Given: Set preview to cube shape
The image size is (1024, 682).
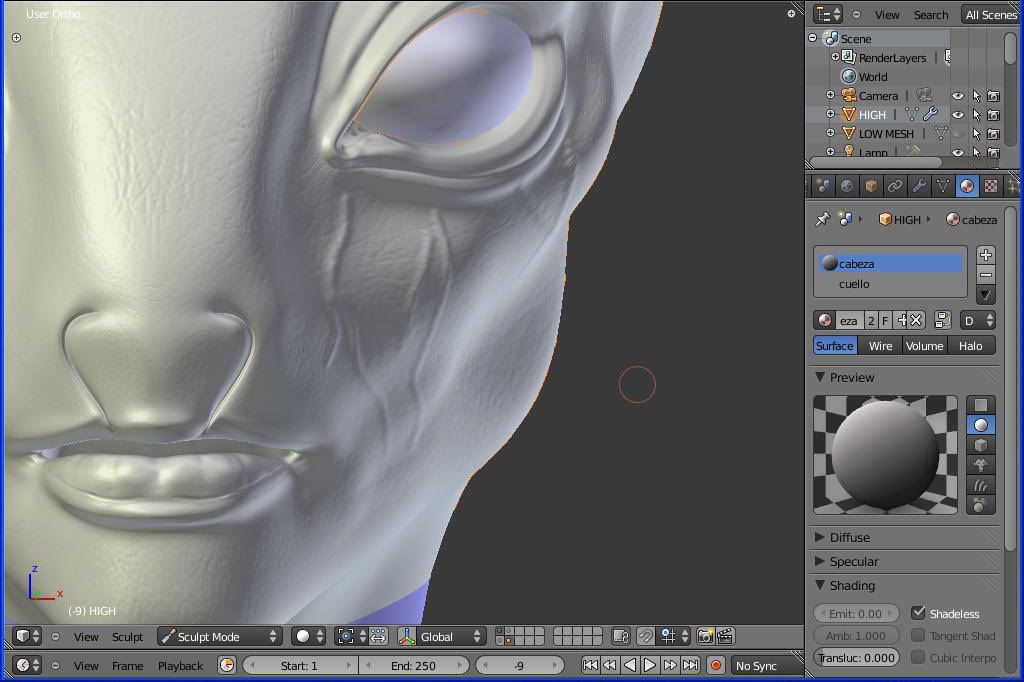Looking at the screenshot, I should coord(981,445).
